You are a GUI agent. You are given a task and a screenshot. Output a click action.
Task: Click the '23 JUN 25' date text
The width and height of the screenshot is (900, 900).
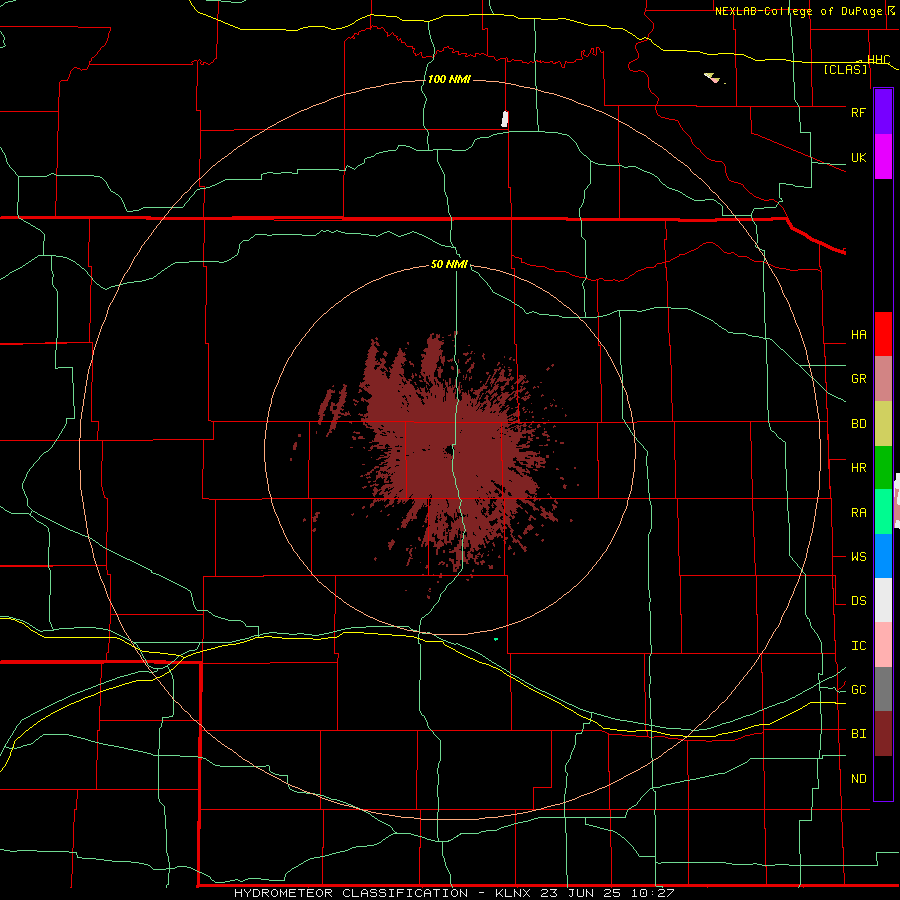581,893
